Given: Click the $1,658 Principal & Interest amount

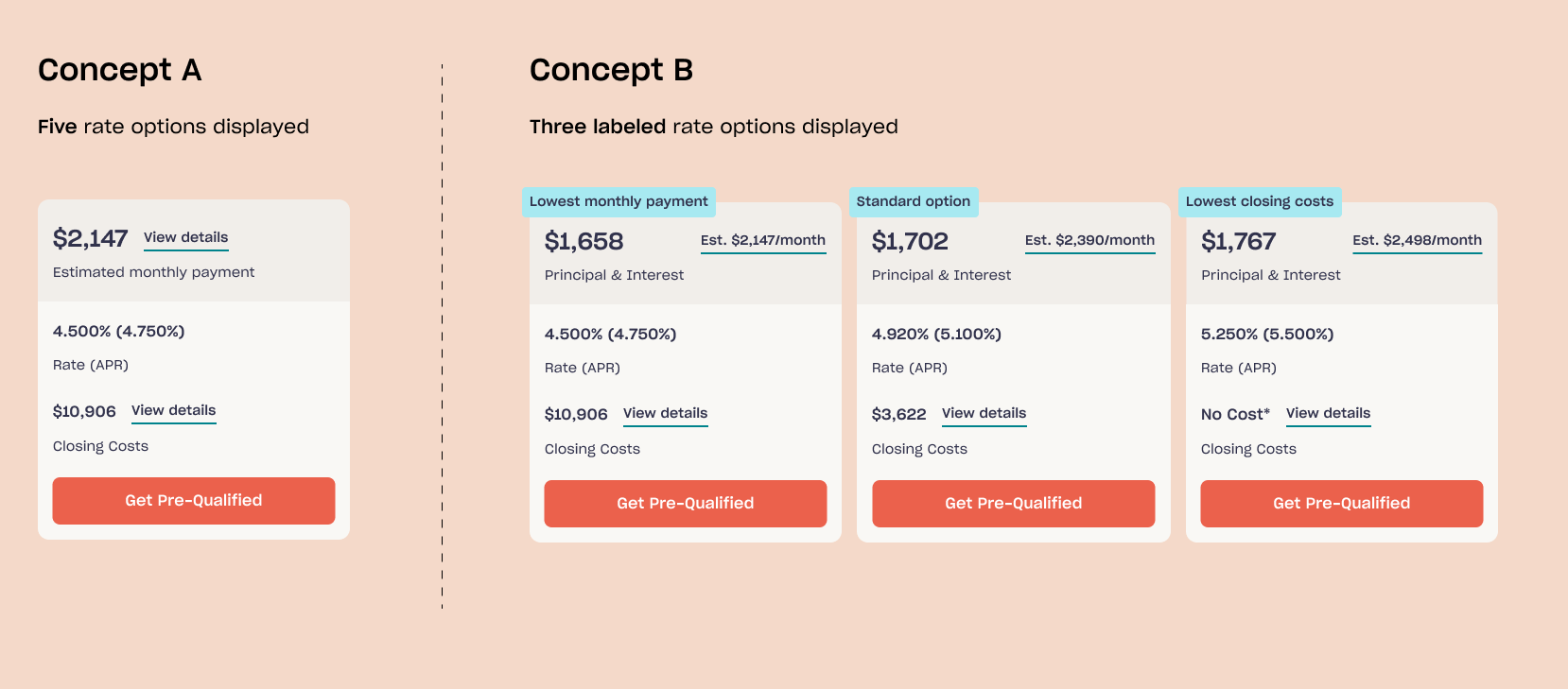Looking at the screenshot, I should click(584, 242).
